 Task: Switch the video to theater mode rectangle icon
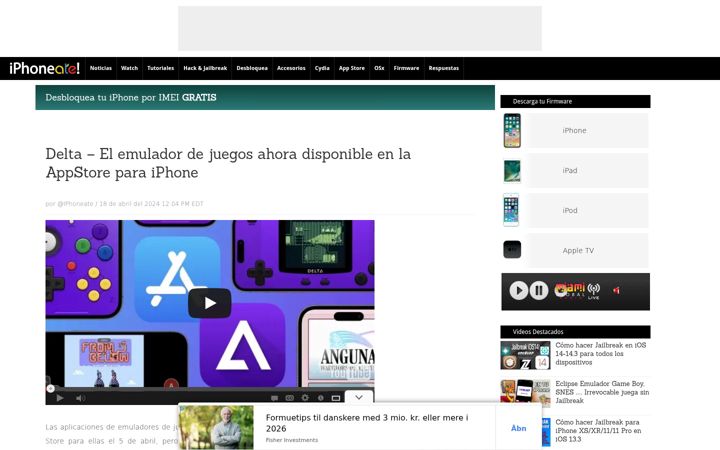[336, 398]
